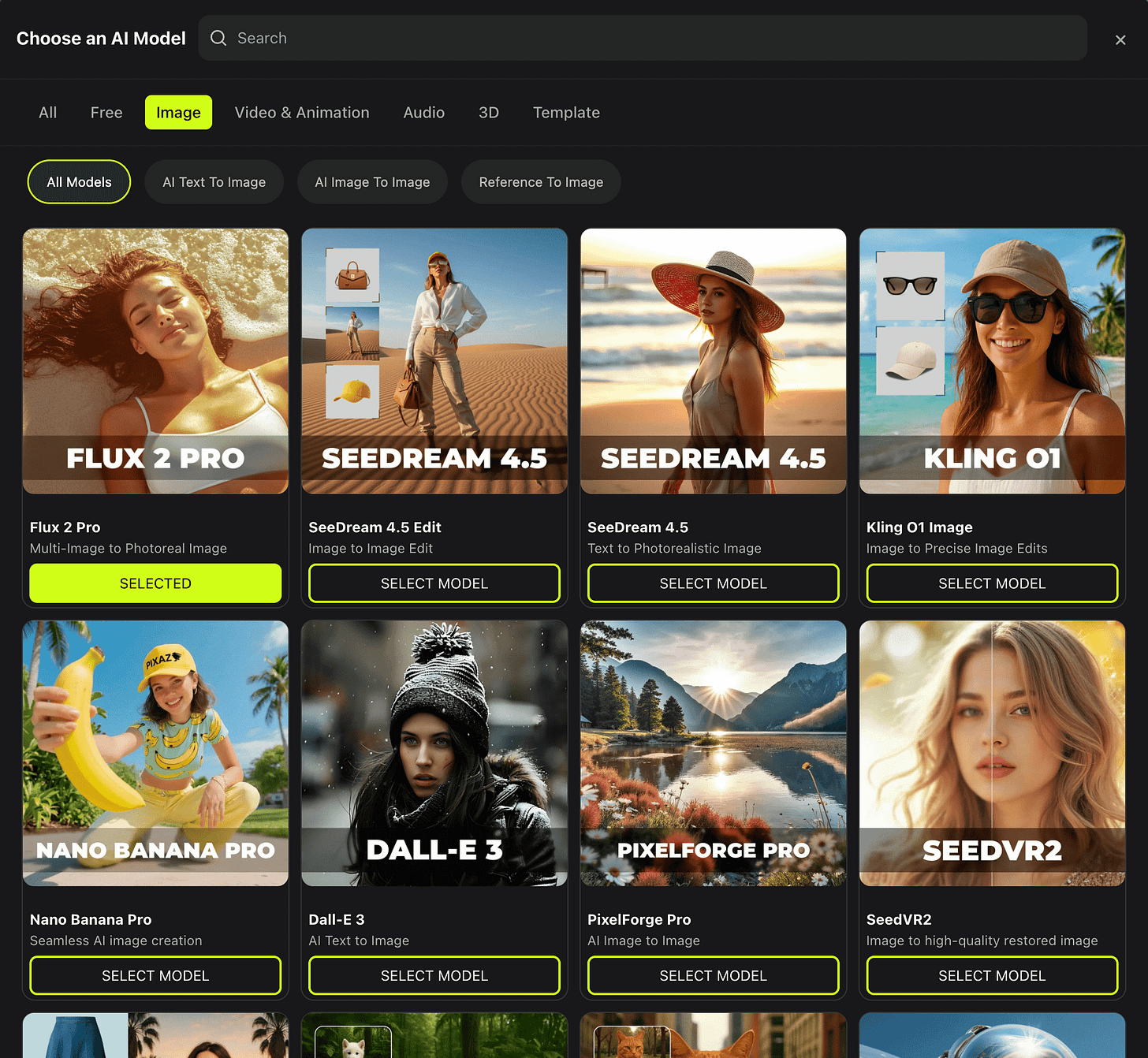The image size is (1148, 1058).
Task: Select model Dall-E 3
Action: (x=434, y=975)
